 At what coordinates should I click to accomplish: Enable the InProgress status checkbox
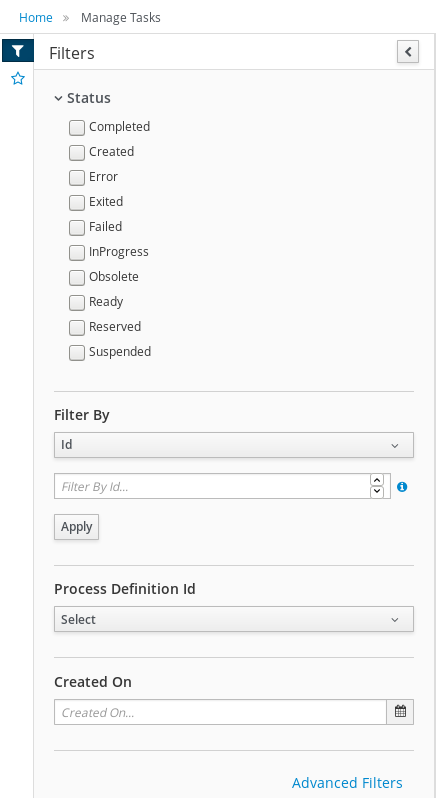(x=77, y=252)
